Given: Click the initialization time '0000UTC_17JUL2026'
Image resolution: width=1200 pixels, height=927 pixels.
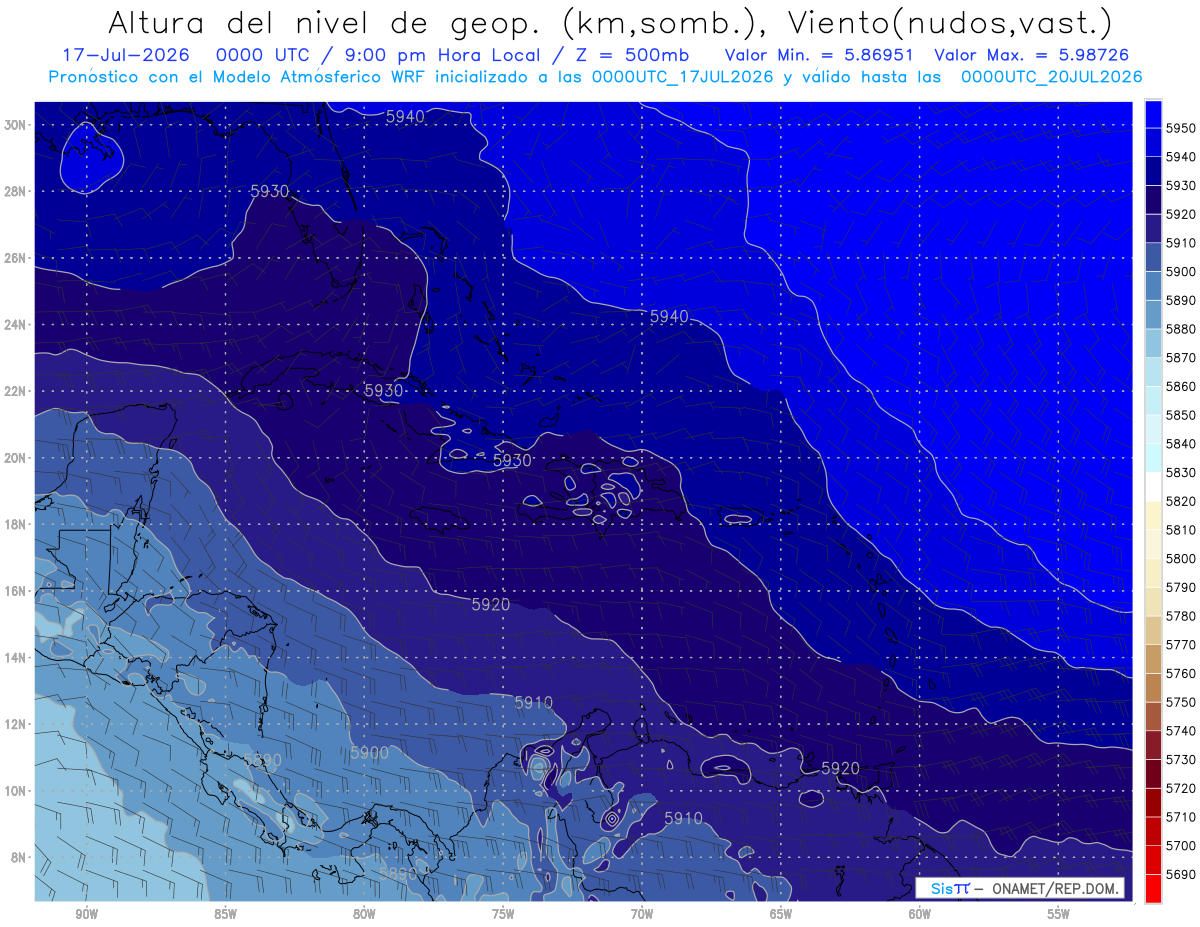Looking at the screenshot, I should (682, 77).
